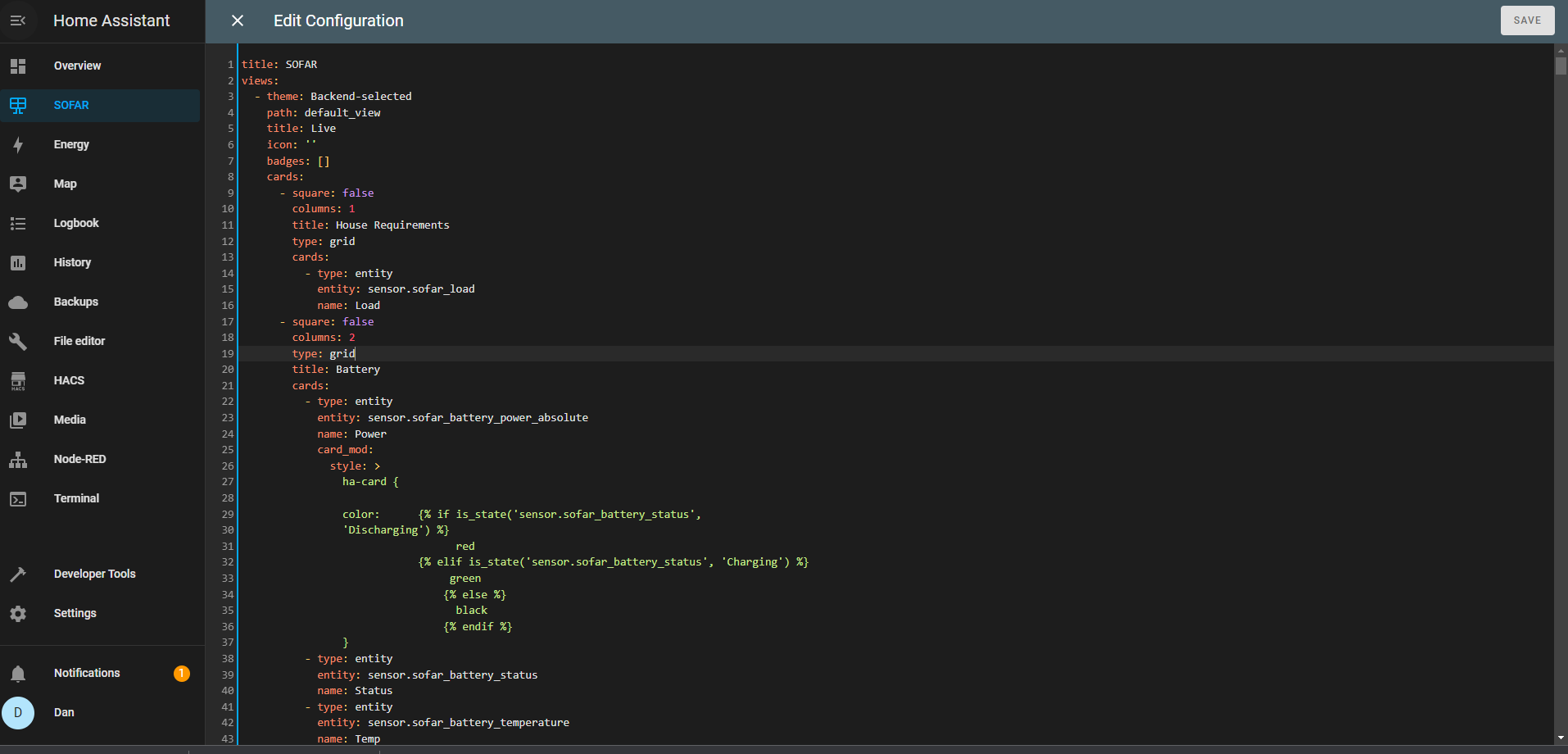Click the 'name: Power' line
The height and width of the screenshot is (754, 1568).
tap(351, 434)
